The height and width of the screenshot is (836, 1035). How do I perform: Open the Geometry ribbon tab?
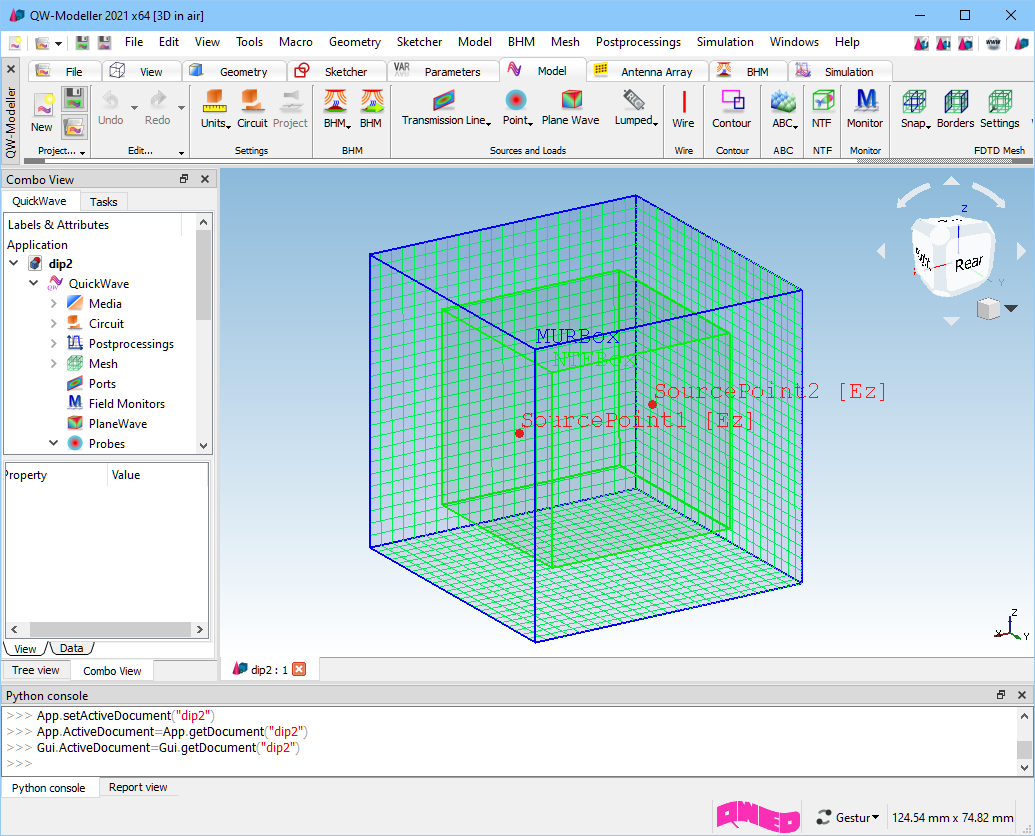click(234, 71)
